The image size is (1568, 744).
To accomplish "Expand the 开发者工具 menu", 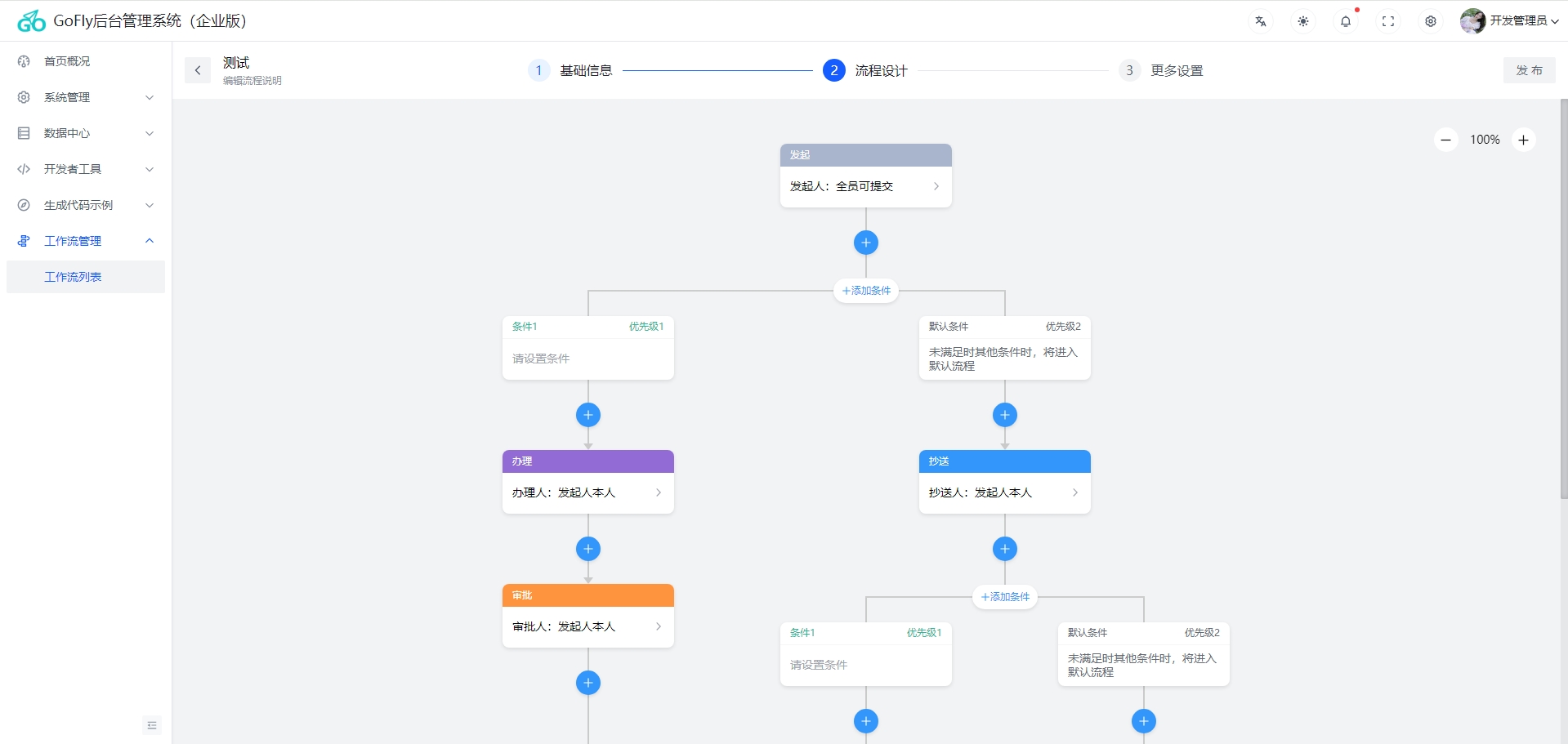I will [x=86, y=169].
